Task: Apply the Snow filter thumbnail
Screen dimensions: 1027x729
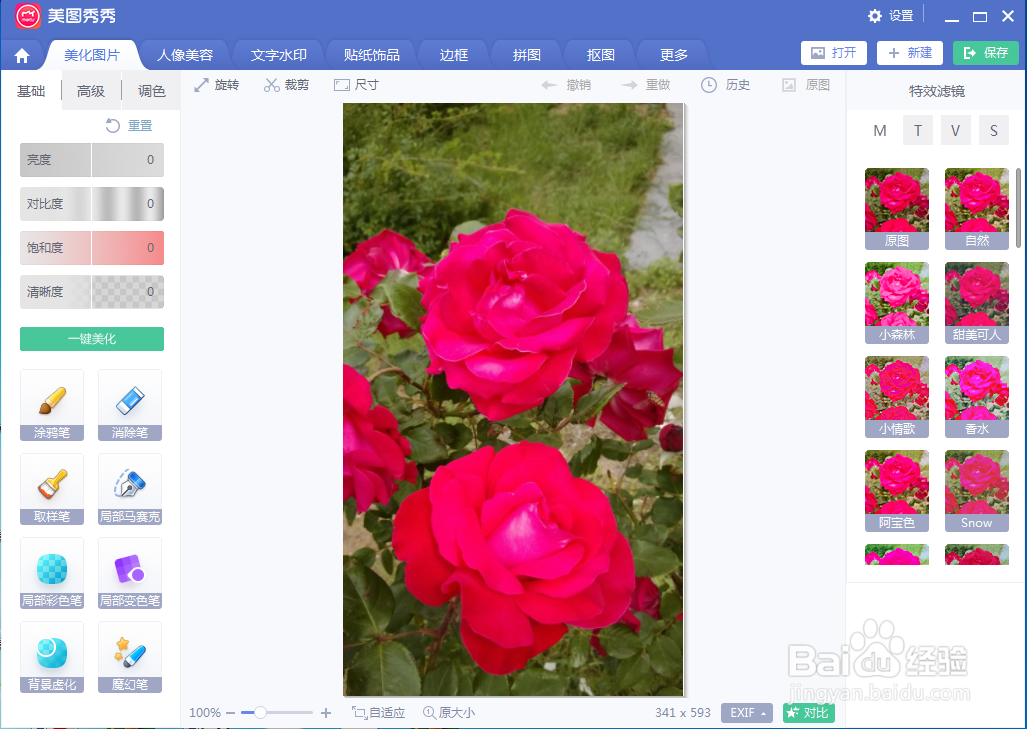Action: (977, 491)
